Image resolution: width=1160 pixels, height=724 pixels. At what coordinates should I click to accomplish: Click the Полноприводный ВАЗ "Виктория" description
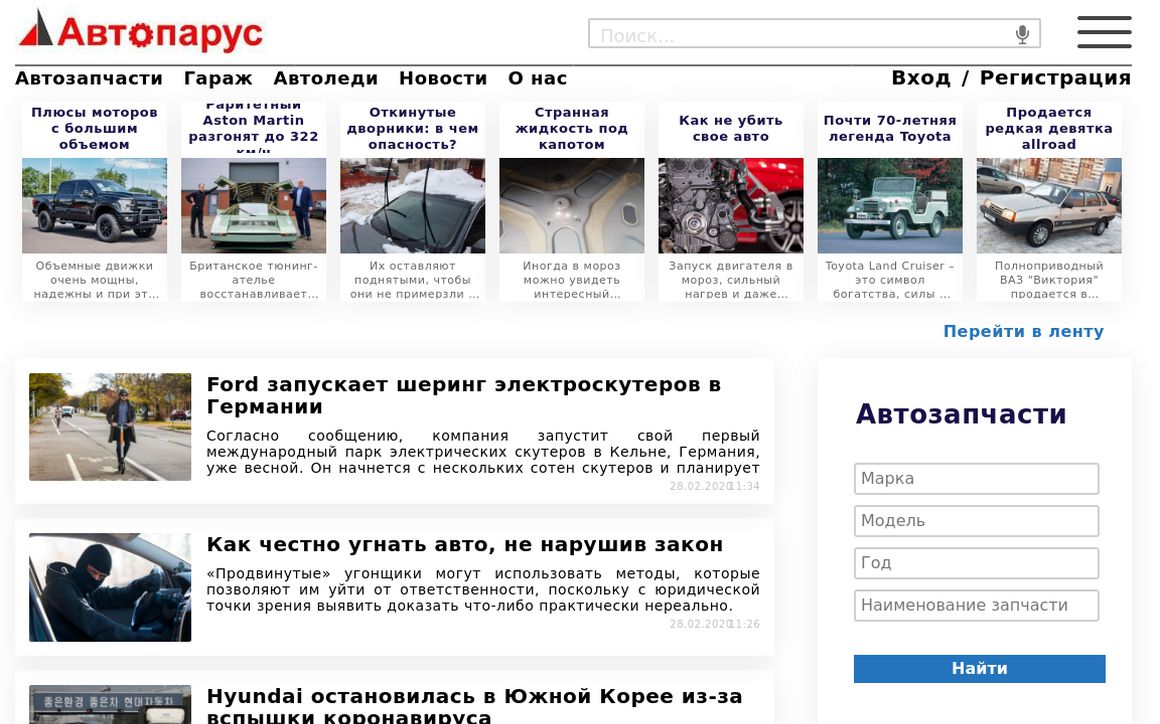click(x=1049, y=280)
